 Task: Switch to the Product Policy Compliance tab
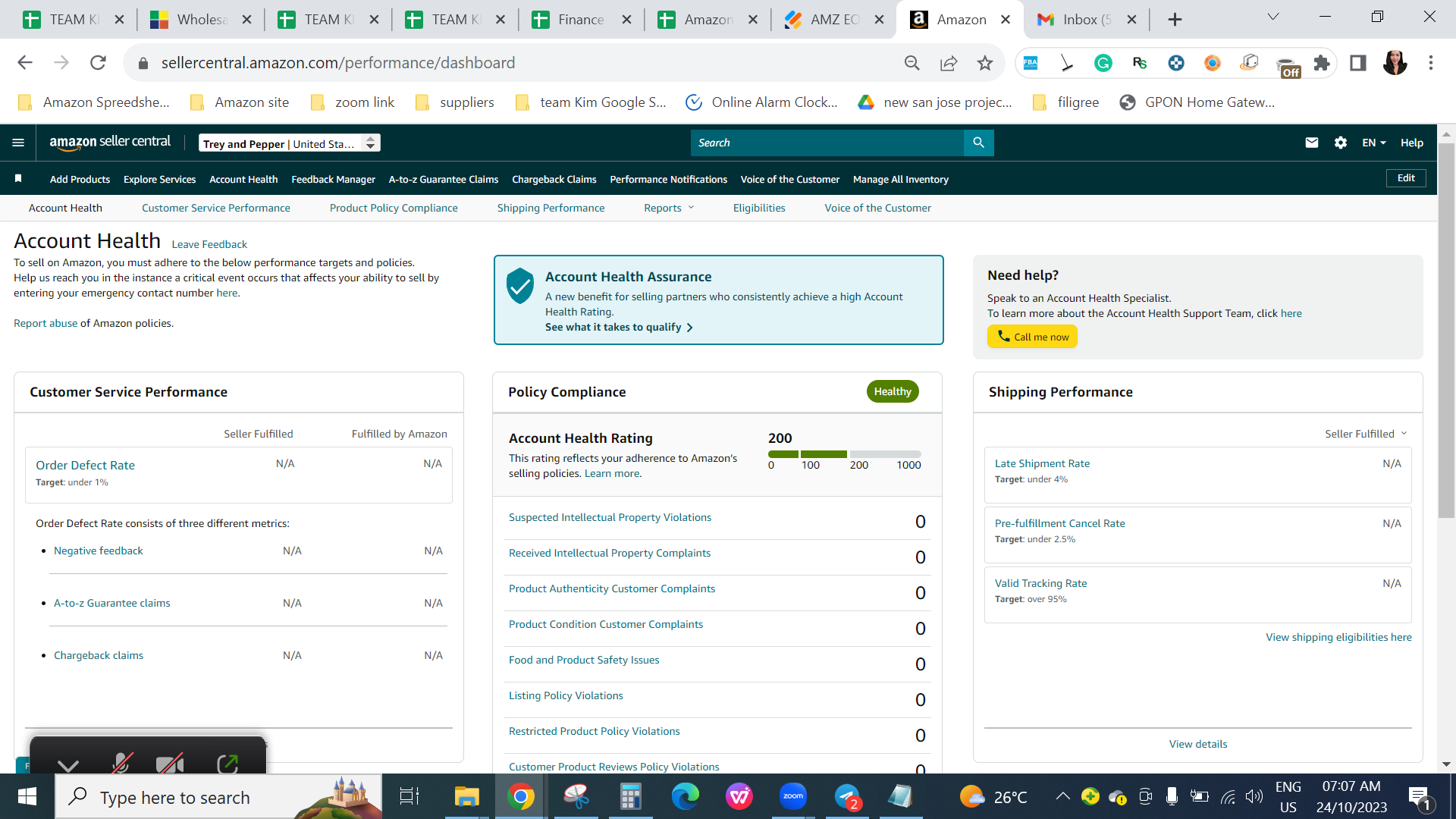[394, 208]
